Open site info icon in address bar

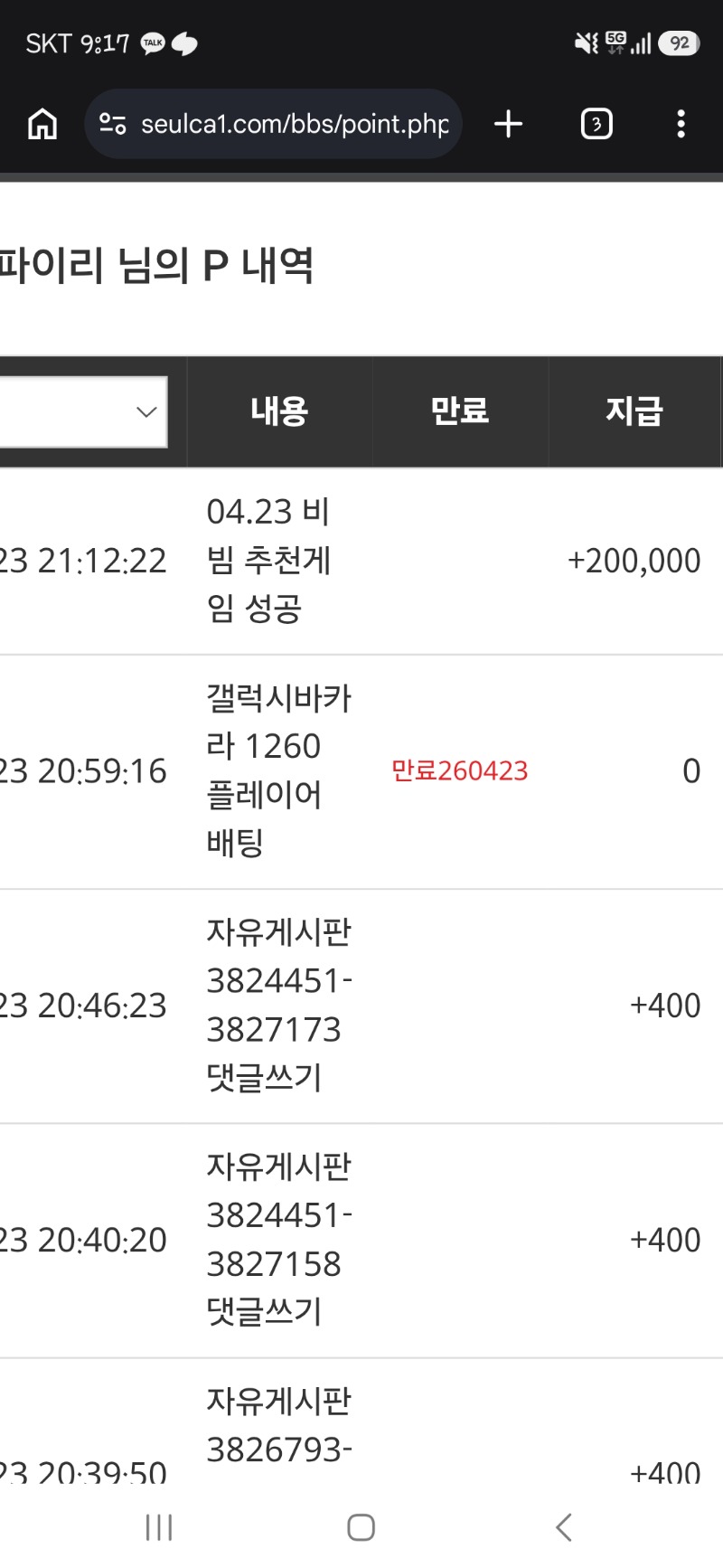(x=113, y=124)
